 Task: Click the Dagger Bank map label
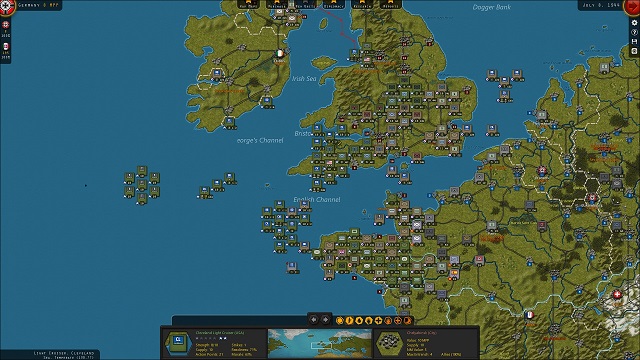click(491, 7)
